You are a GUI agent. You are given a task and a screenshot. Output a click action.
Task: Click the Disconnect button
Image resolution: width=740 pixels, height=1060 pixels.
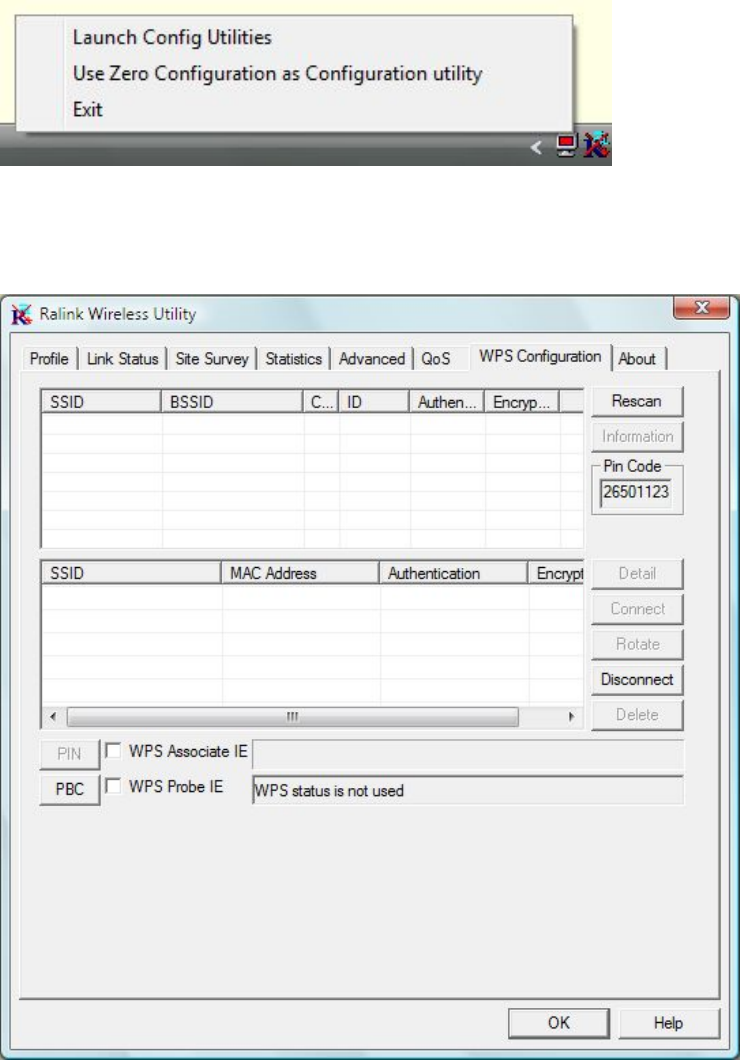pos(637,679)
